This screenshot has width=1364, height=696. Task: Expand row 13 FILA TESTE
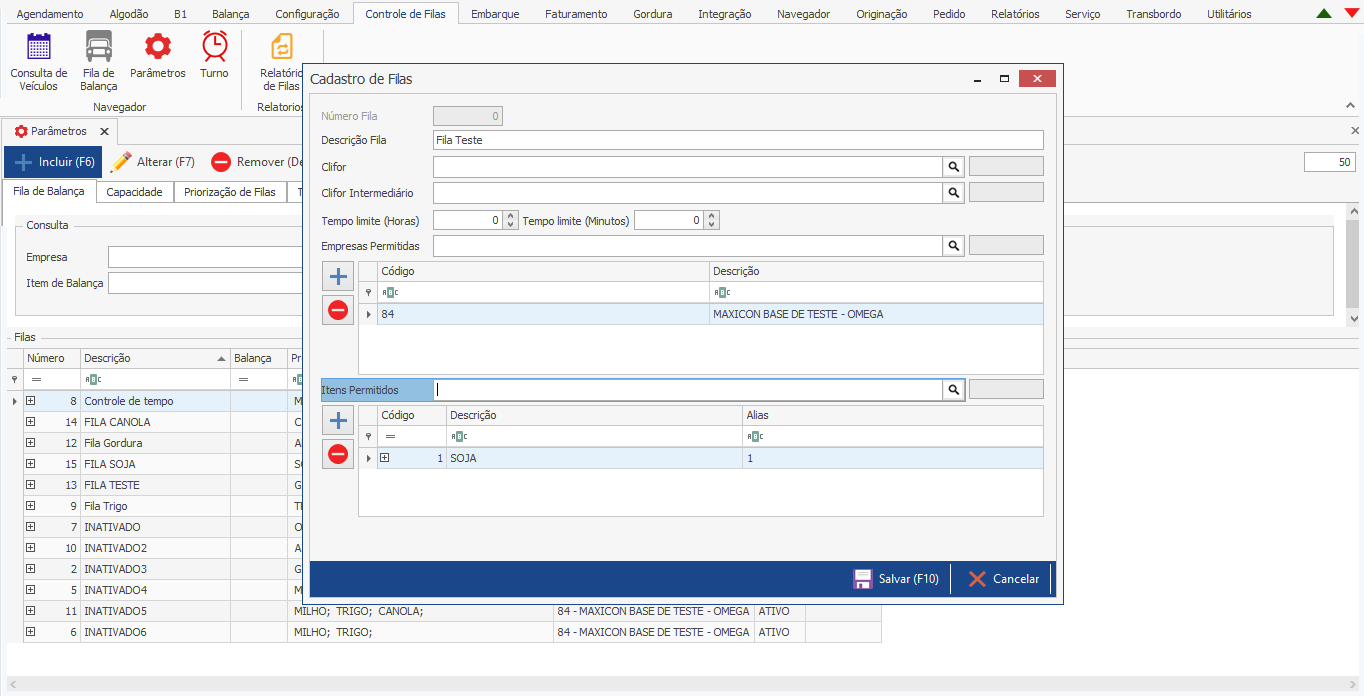point(31,485)
